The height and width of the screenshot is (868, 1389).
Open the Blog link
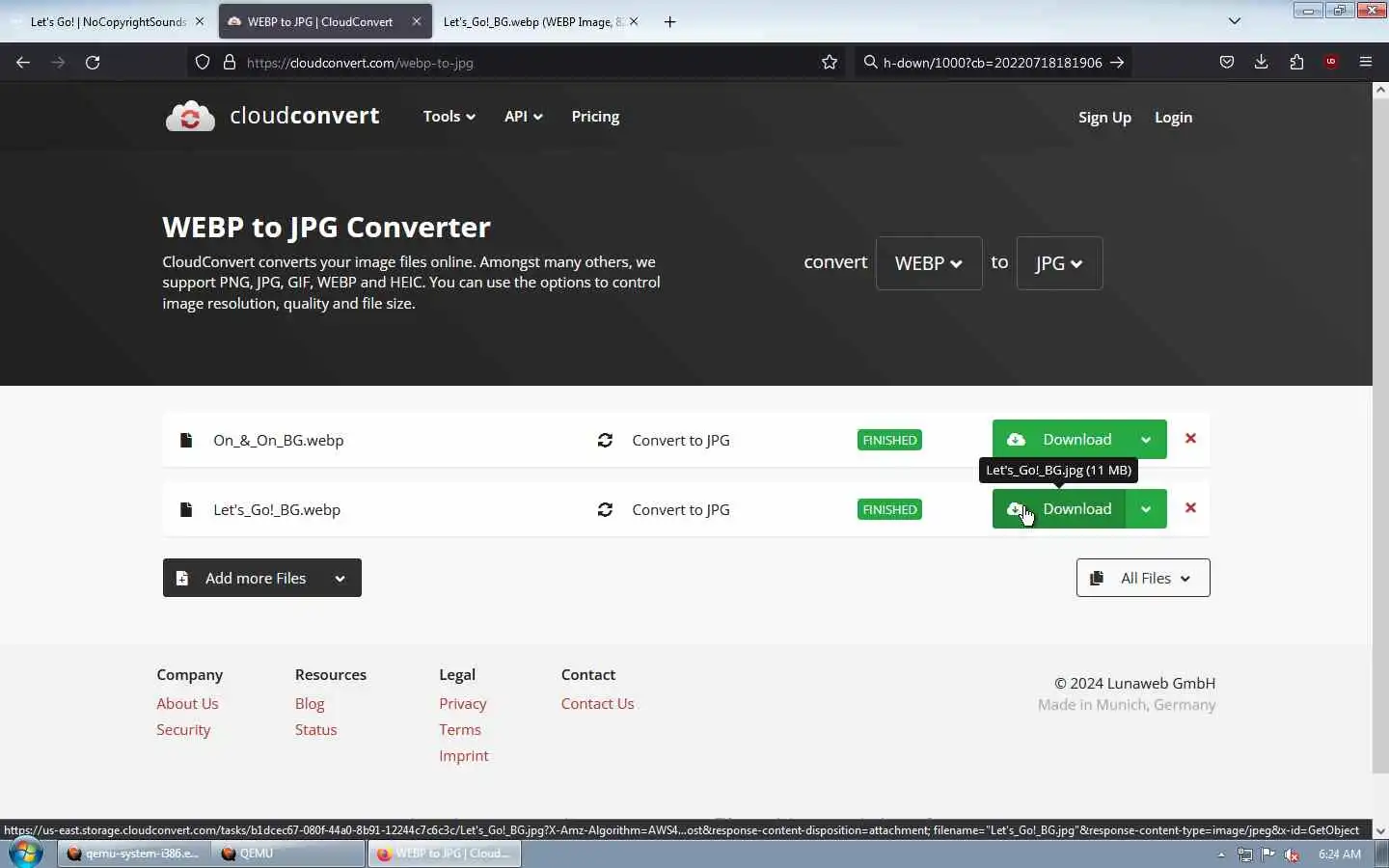[310, 704]
